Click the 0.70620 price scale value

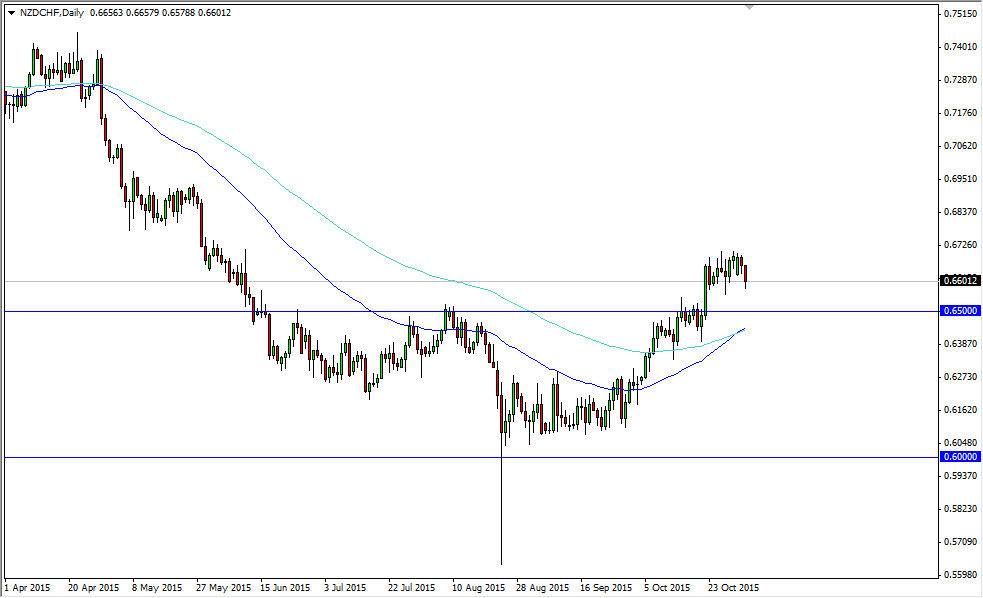(960, 145)
